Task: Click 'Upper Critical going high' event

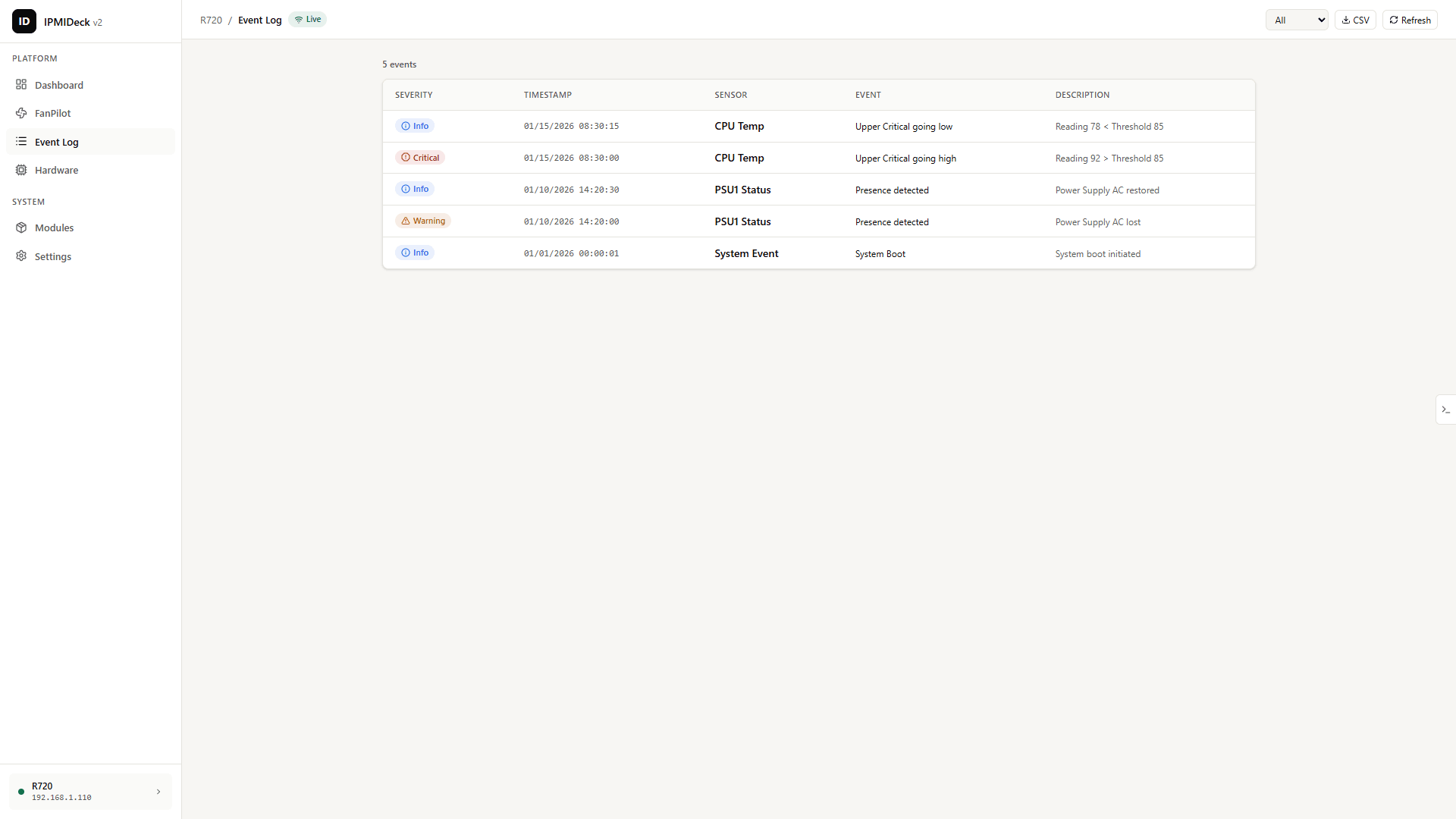Action: (905, 158)
